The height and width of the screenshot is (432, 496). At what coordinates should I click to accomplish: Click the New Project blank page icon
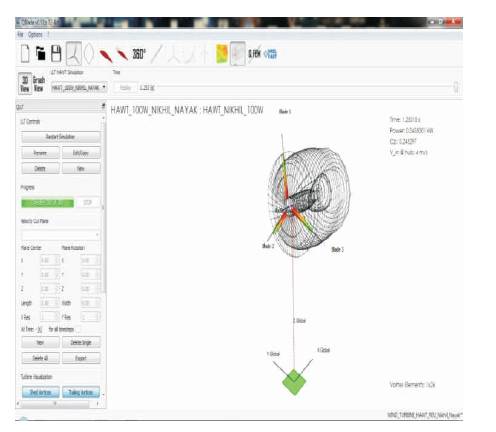(25, 54)
